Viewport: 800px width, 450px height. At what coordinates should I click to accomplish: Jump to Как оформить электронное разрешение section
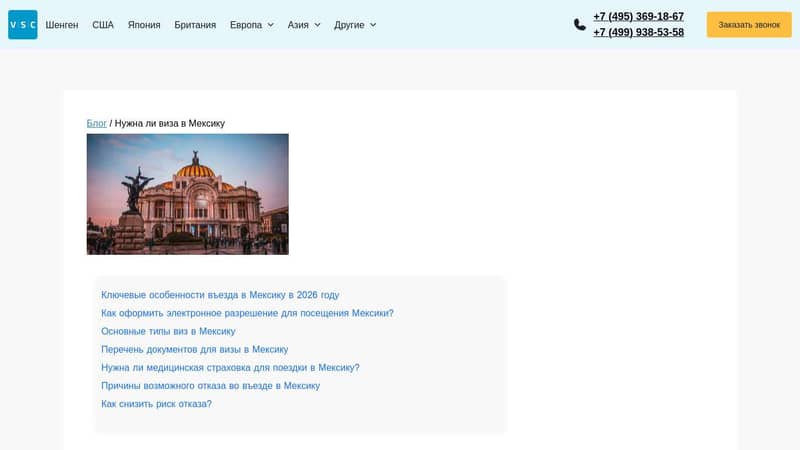[247, 313]
